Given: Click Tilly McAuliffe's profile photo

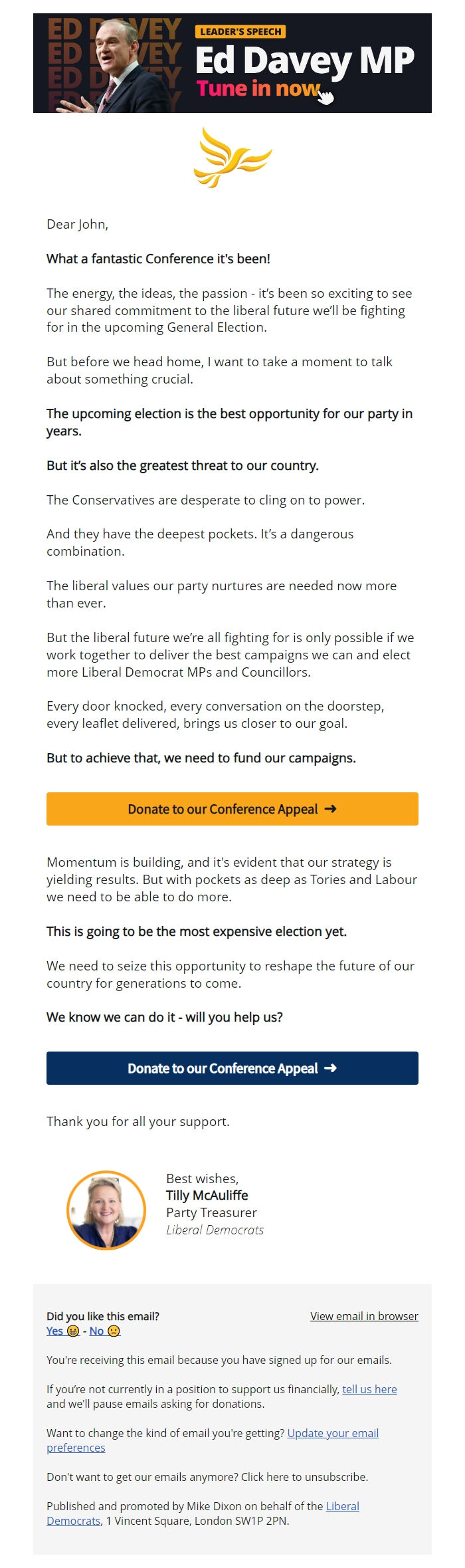Looking at the screenshot, I should (x=106, y=1210).
